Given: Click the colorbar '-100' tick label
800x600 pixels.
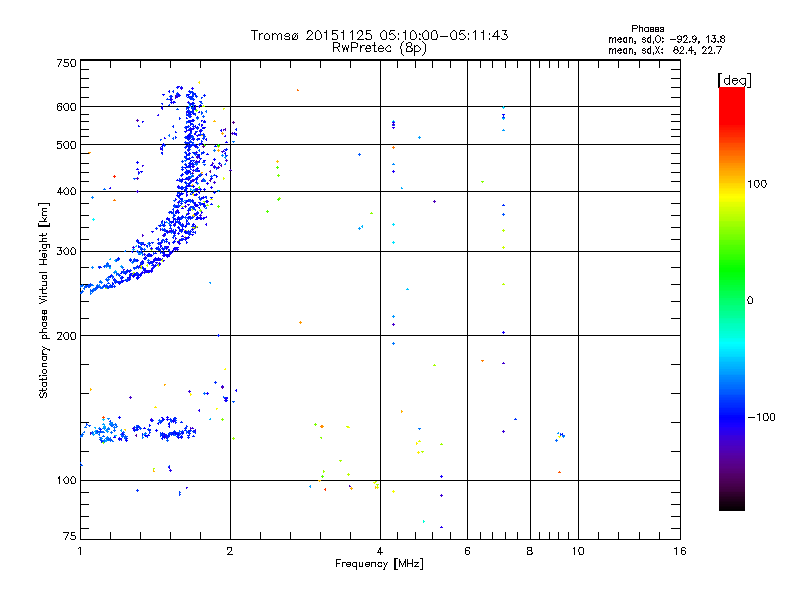Looking at the screenshot, I should pos(761,417).
